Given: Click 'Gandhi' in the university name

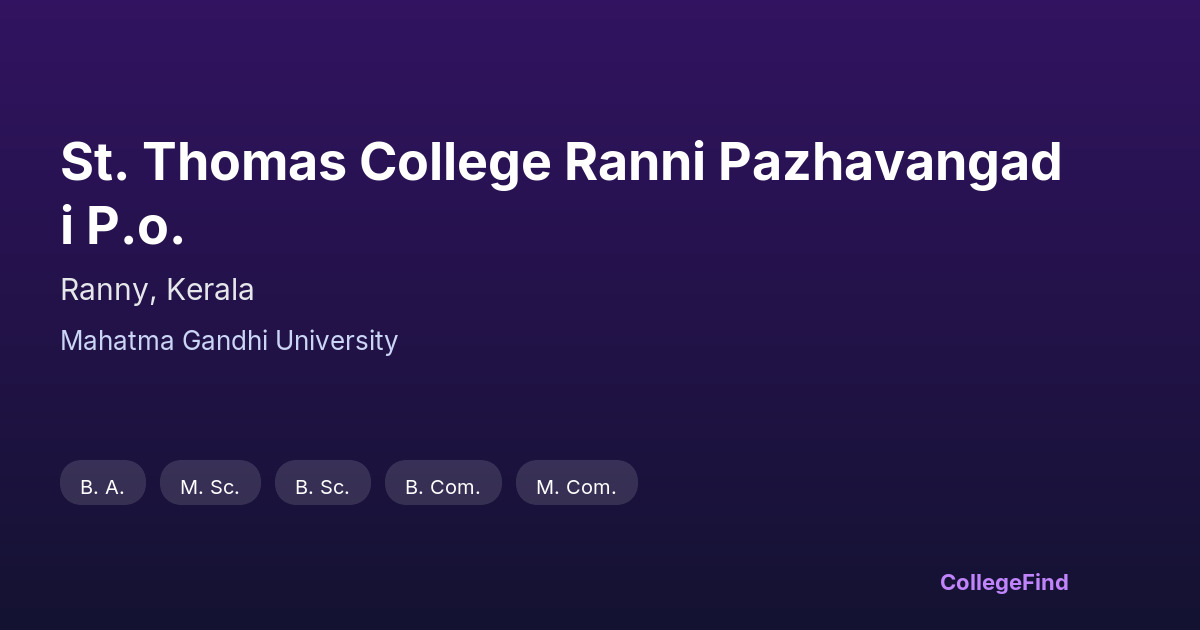Looking at the screenshot, I should 225,341.
